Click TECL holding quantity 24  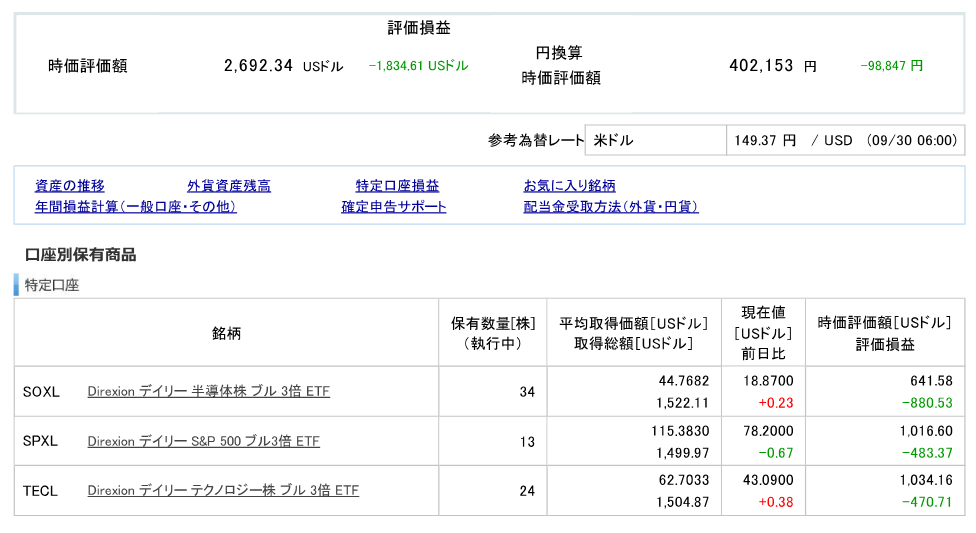pos(527,491)
